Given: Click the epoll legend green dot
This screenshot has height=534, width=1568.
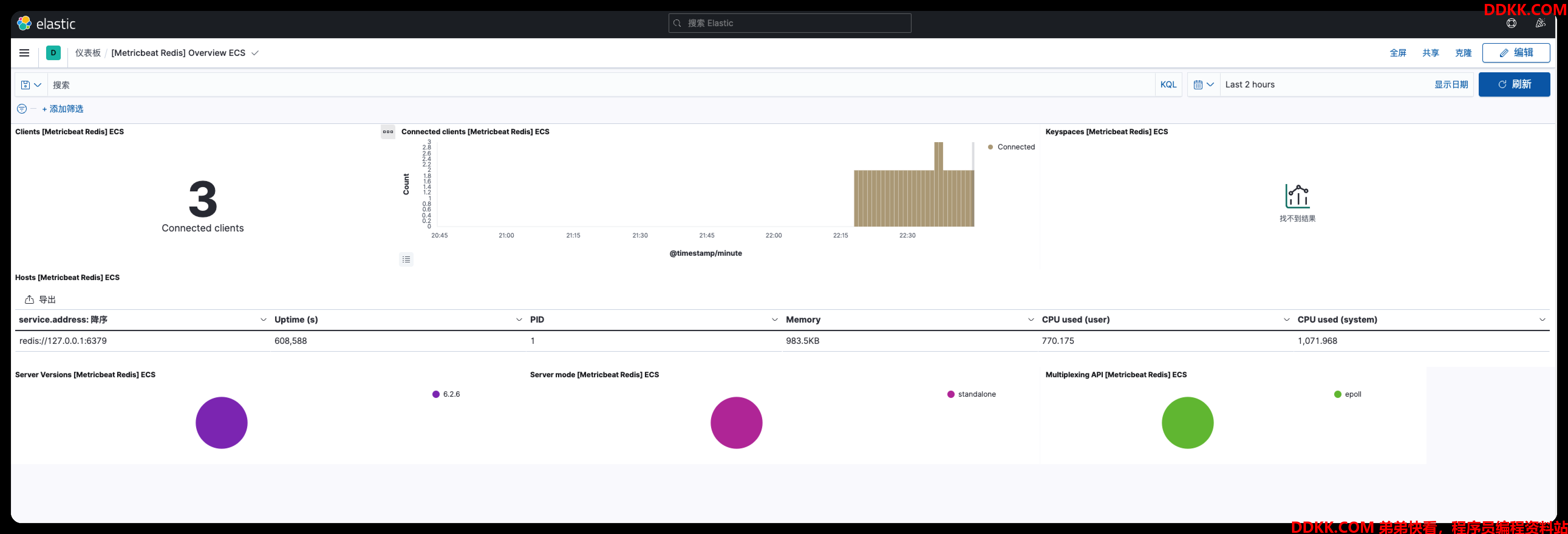Looking at the screenshot, I should pos(1337,394).
